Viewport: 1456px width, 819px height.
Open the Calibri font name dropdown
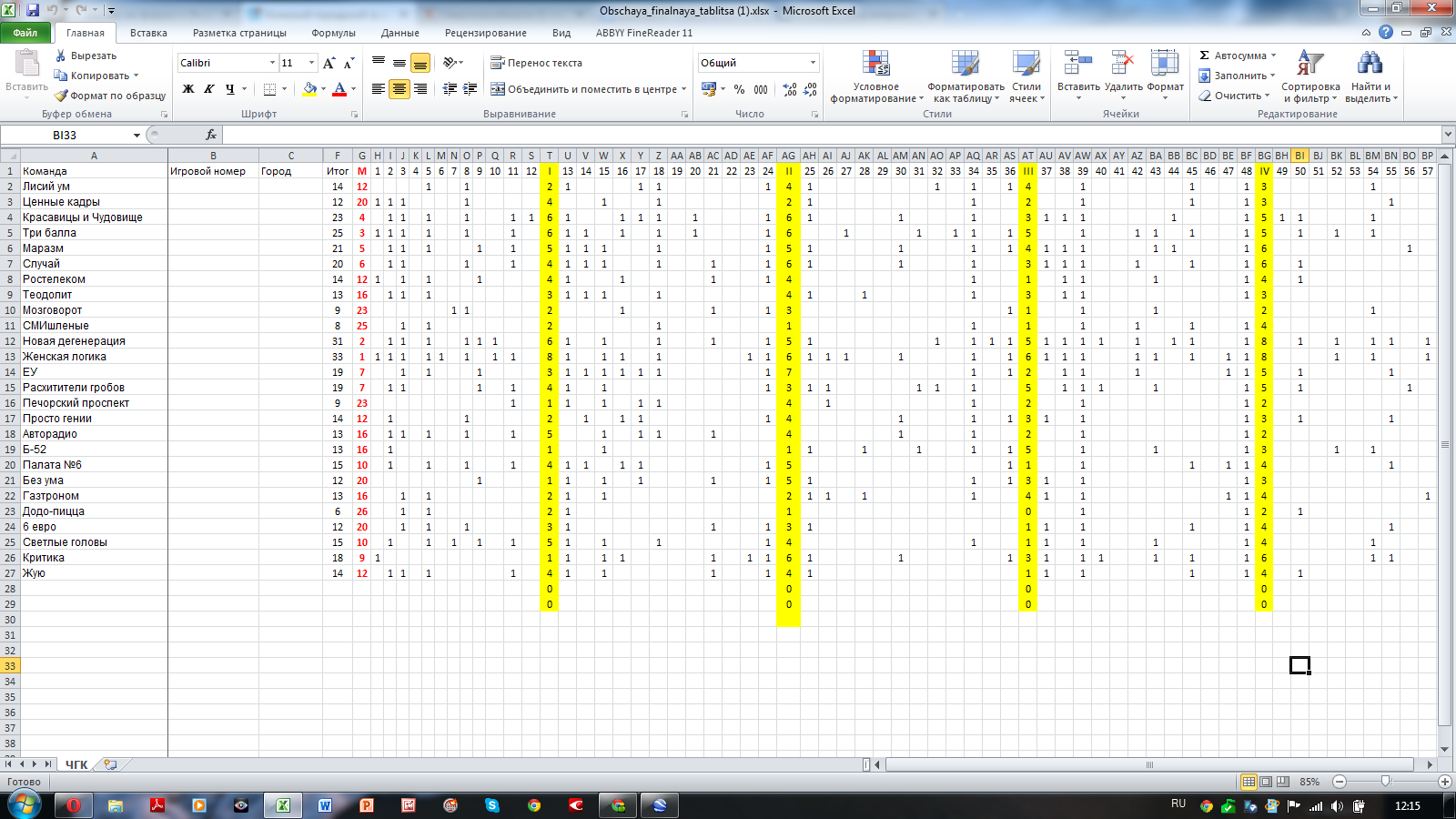272,63
